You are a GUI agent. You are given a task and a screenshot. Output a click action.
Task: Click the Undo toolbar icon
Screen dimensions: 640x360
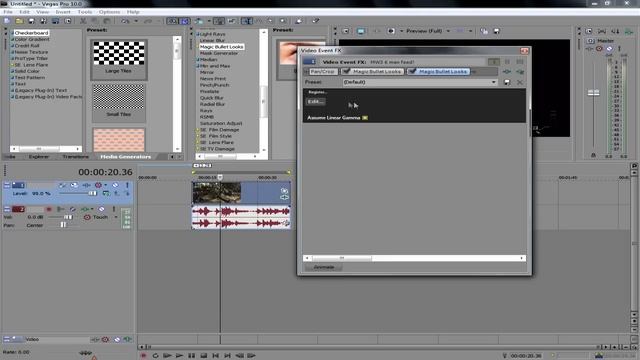(125, 21)
